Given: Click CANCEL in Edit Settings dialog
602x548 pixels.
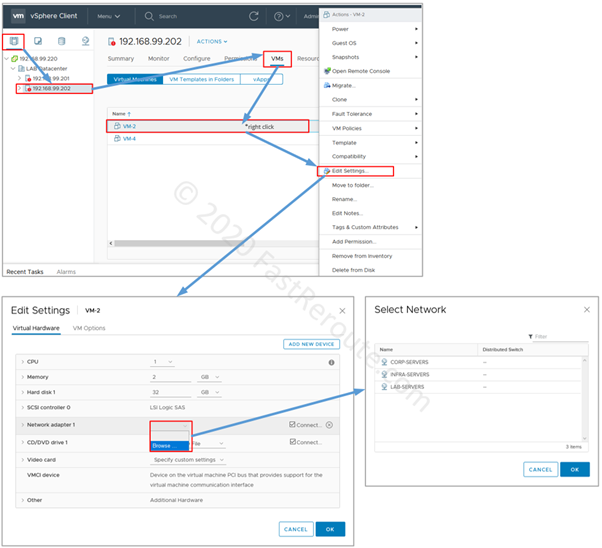Looking at the screenshot, I should pyautogui.click(x=296, y=529).
